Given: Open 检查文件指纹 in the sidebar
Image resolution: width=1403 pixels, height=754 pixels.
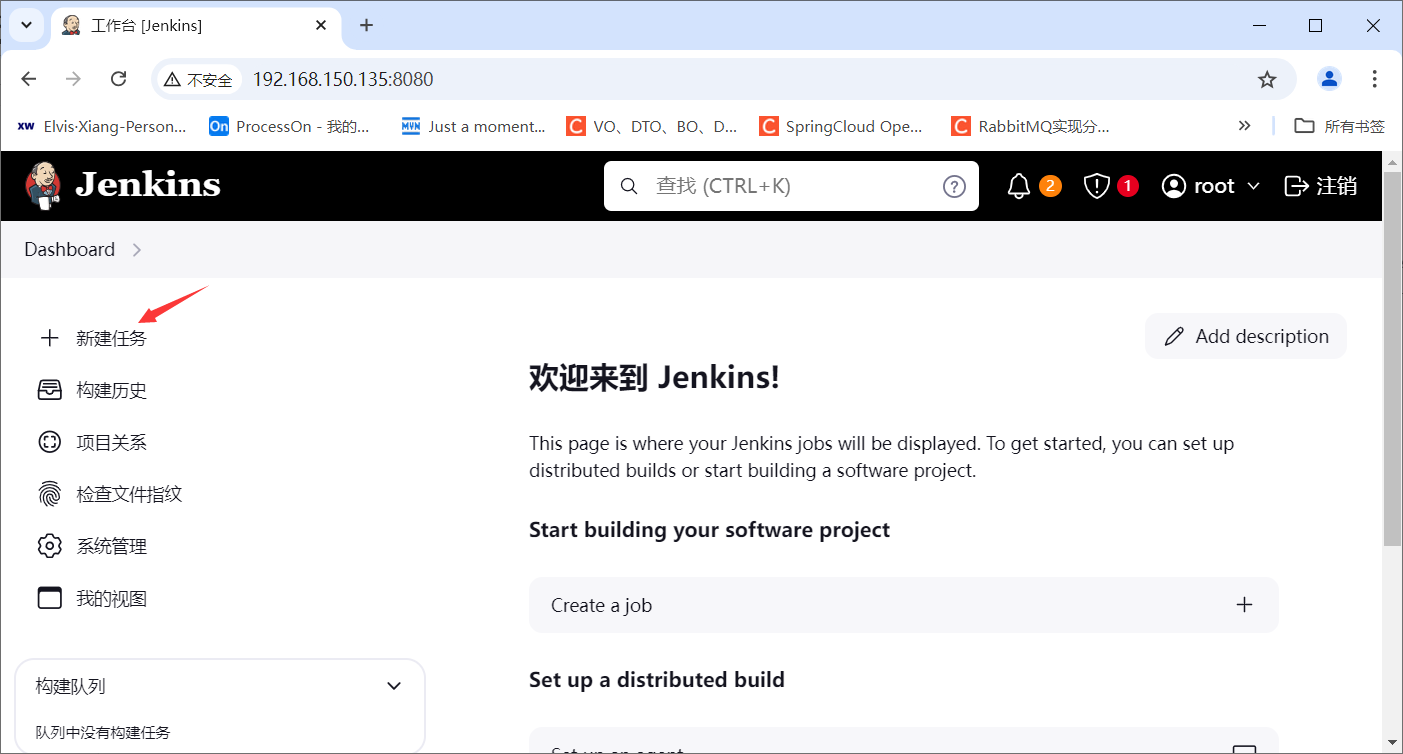Looking at the screenshot, I should (128, 494).
